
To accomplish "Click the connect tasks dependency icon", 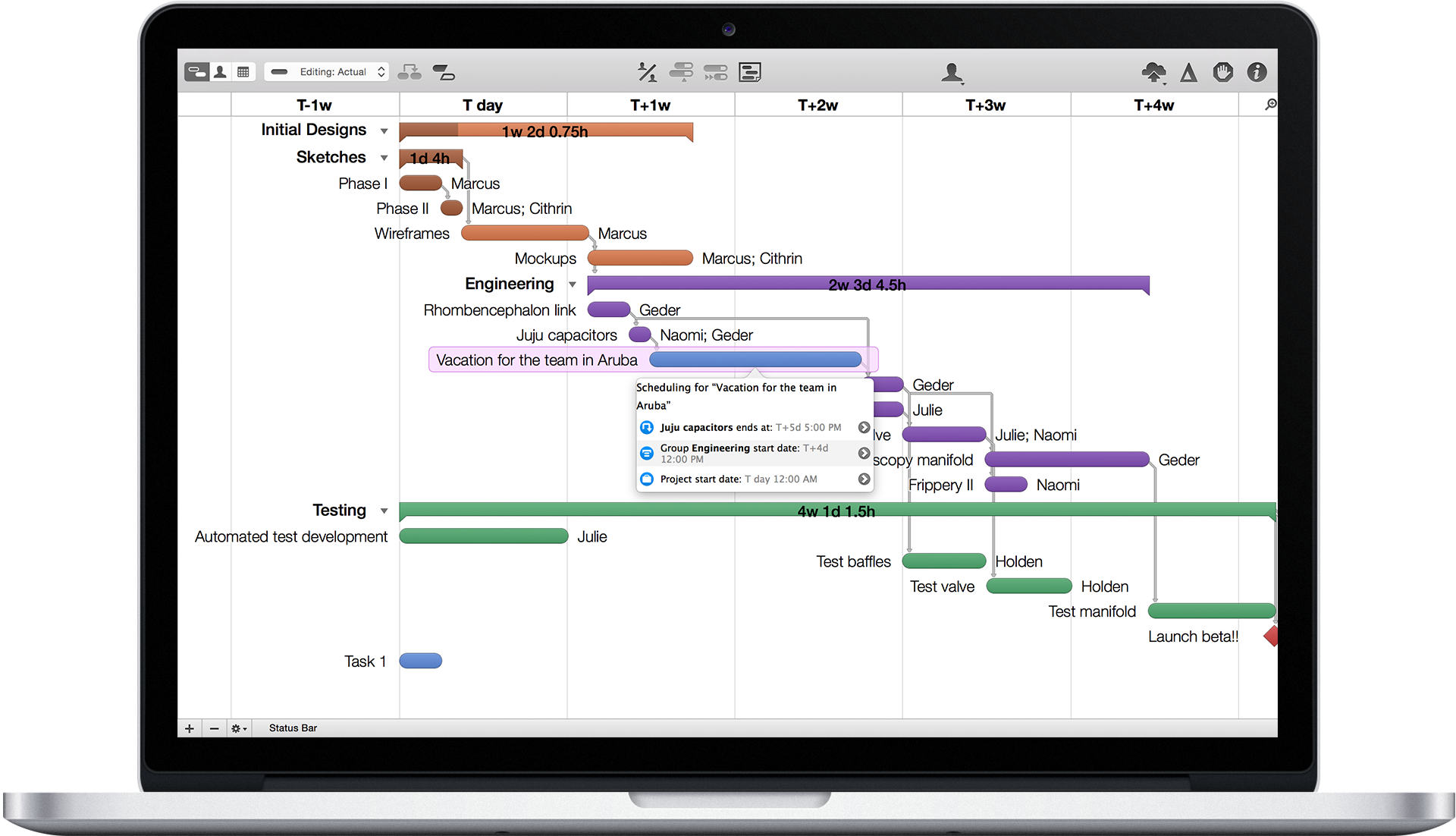I will coord(409,72).
